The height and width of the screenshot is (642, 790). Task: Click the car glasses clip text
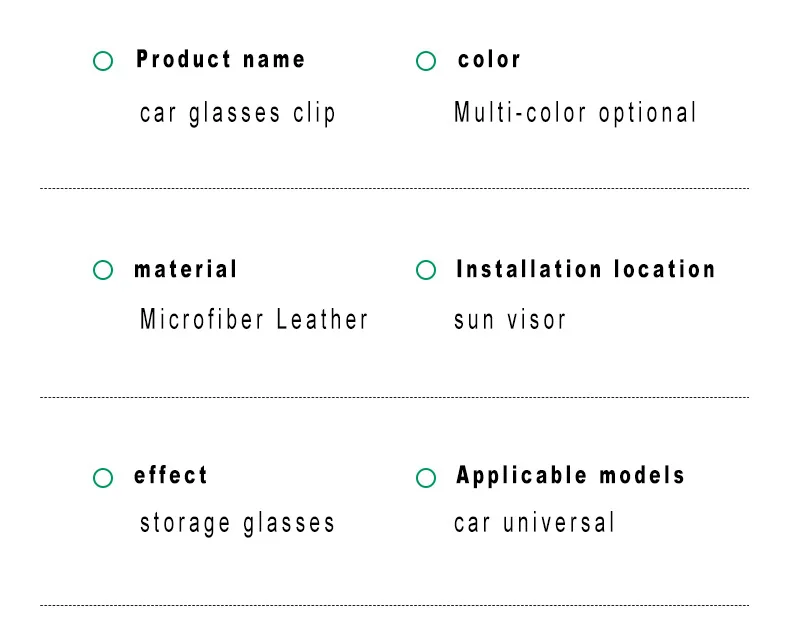237,114
